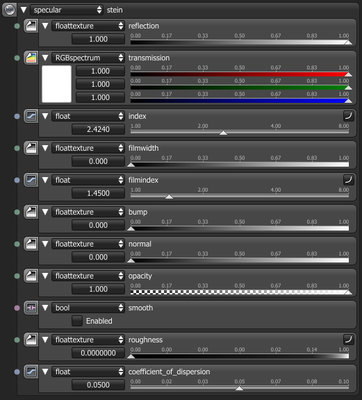Click the curve button at right of index
Screen dimensions: 362x400
coord(348,116)
